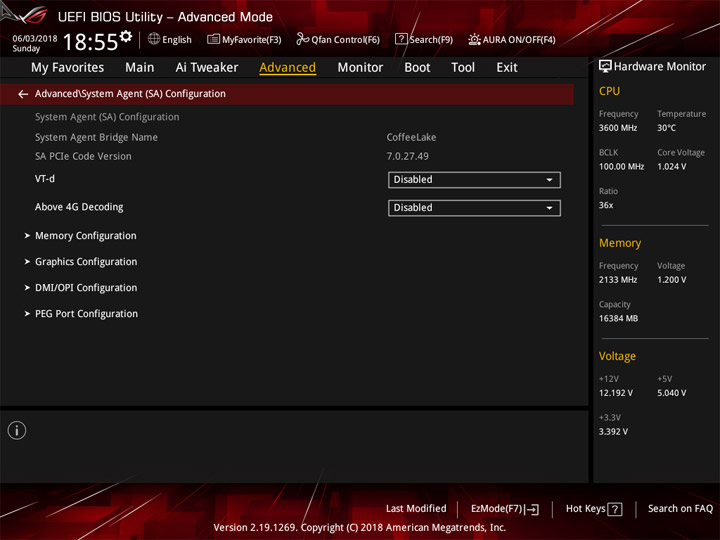Switch to Monitor tab
This screenshot has height=540, width=720.
360,68
